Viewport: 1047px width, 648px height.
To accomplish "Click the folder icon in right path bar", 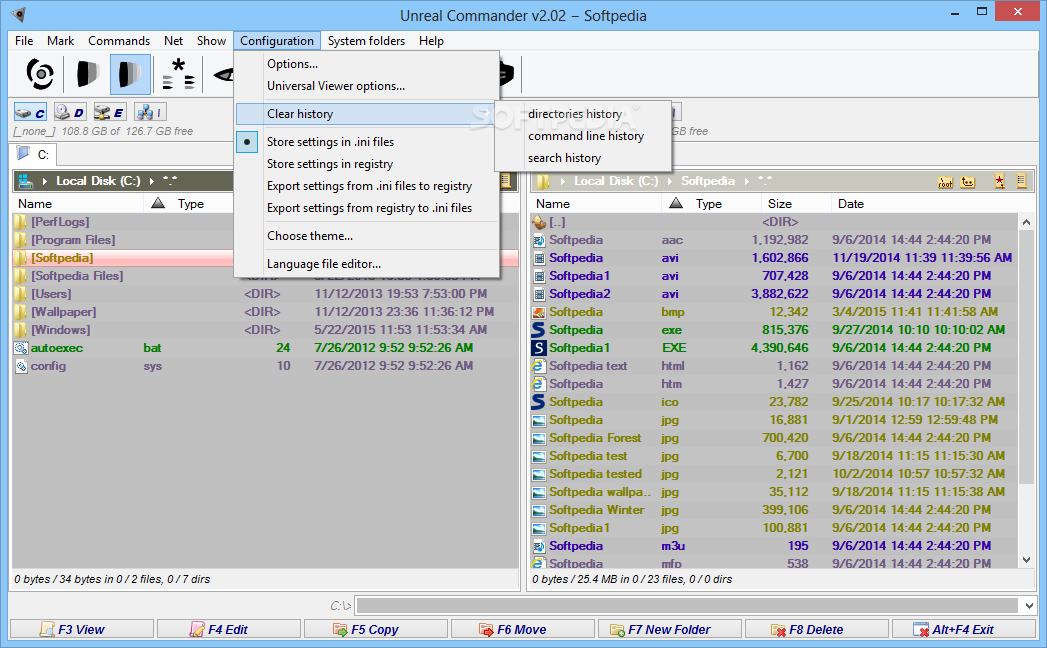I will point(544,181).
